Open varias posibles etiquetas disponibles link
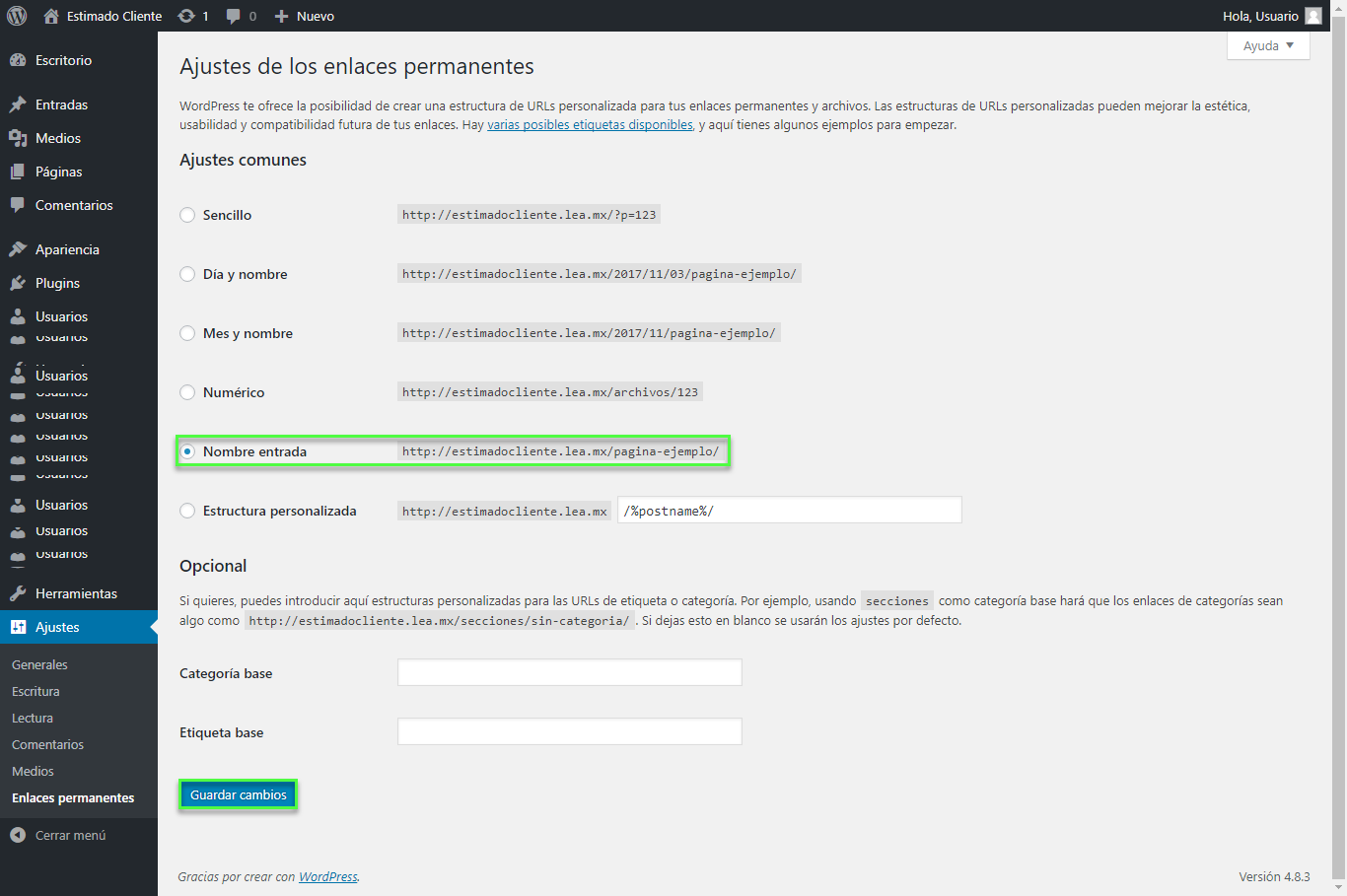The image size is (1347, 896). point(590,125)
